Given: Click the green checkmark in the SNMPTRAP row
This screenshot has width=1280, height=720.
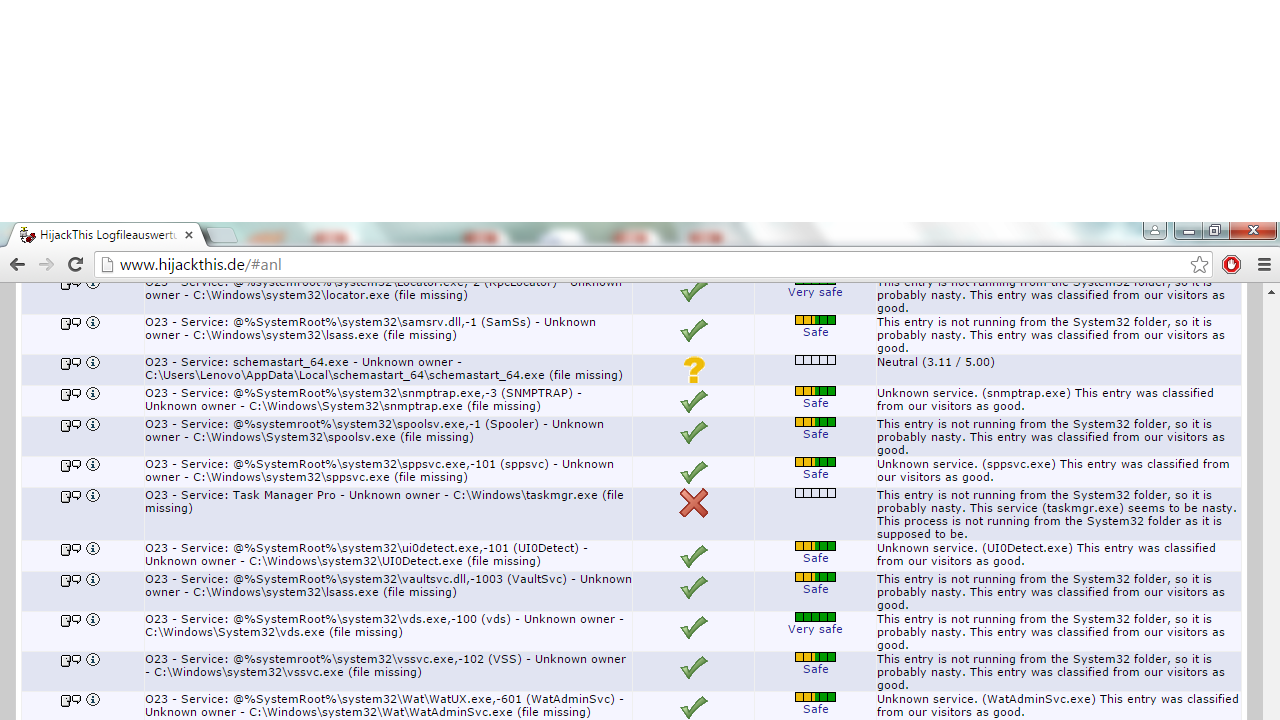Looking at the screenshot, I should [x=694, y=401].
